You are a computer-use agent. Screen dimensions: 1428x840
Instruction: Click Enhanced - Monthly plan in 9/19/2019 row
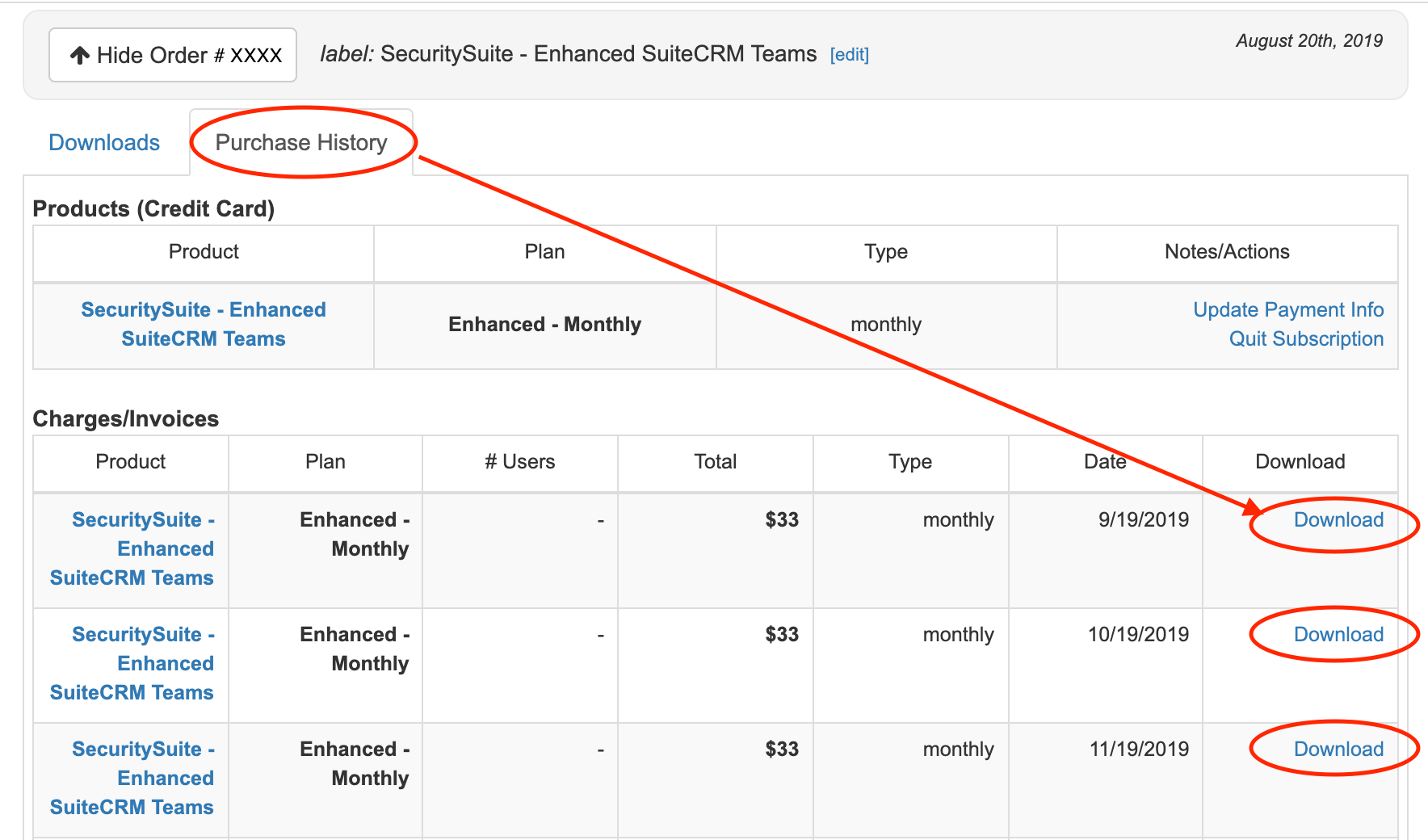[x=355, y=534]
